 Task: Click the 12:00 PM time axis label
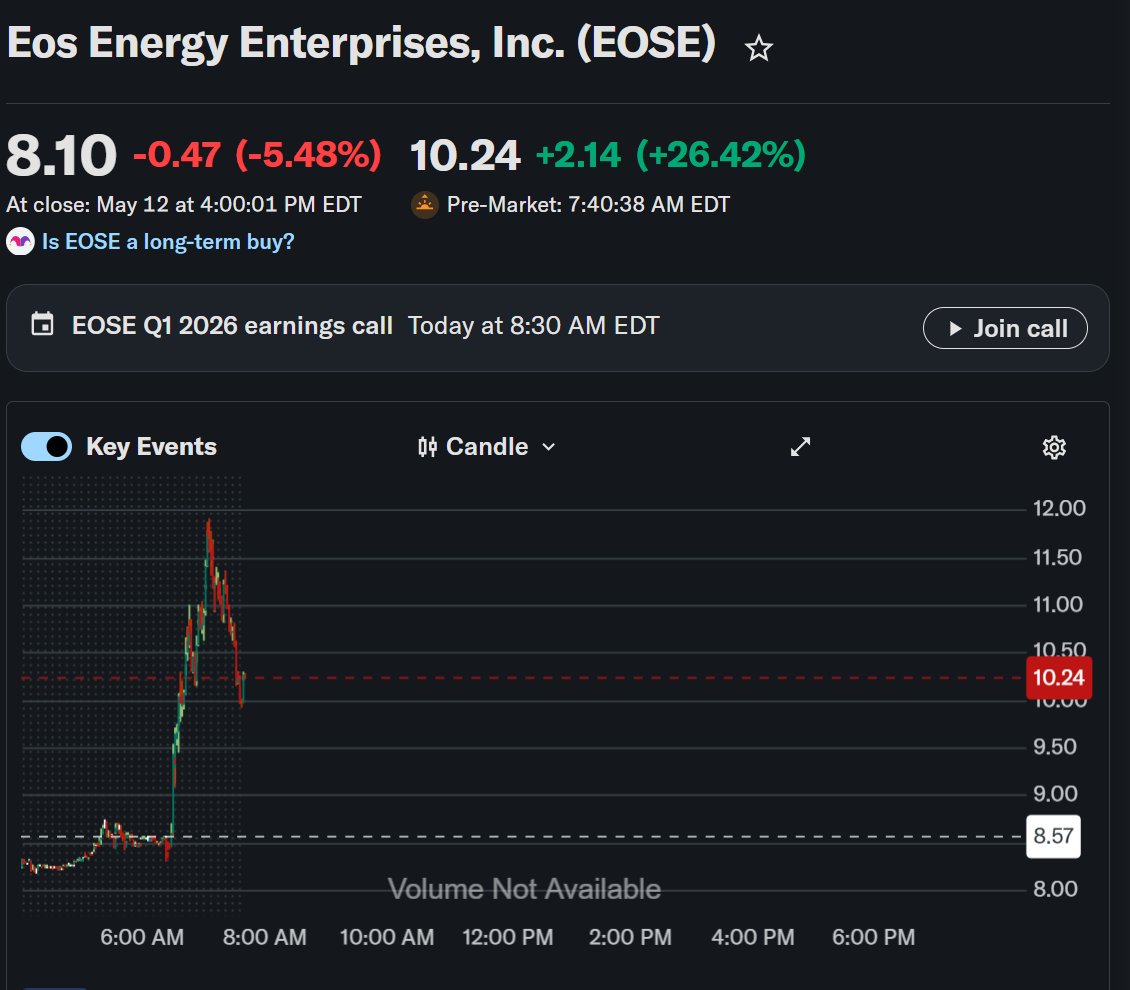click(508, 937)
